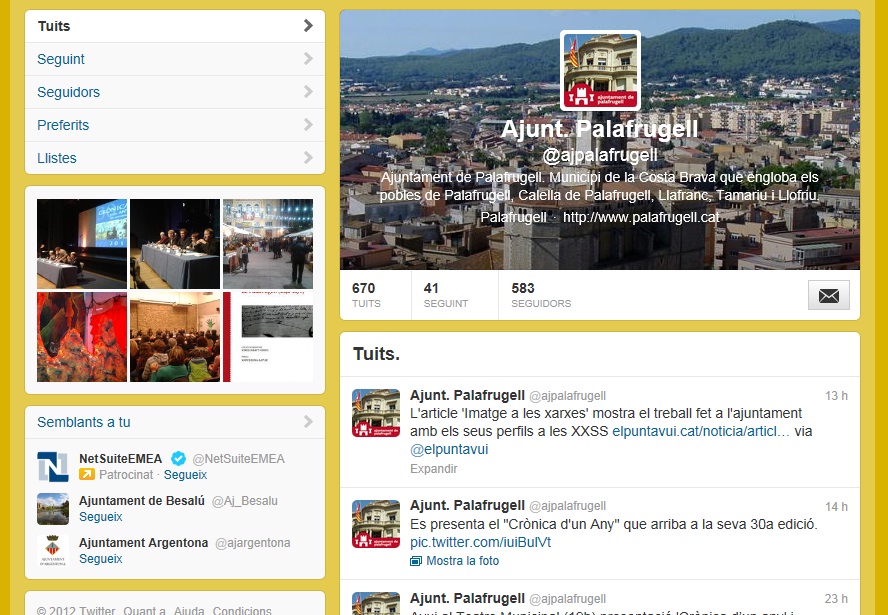Select Tuits in the sidebar menu
The image size is (888, 615).
(175, 26)
